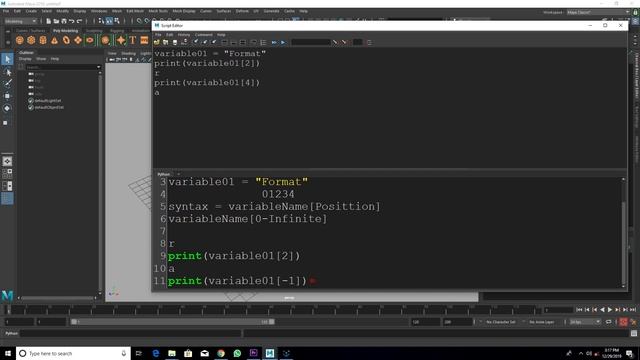Create a polygon cube from the shelf
The height and width of the screenshot is (360, 640).
[x=31, y=40]
